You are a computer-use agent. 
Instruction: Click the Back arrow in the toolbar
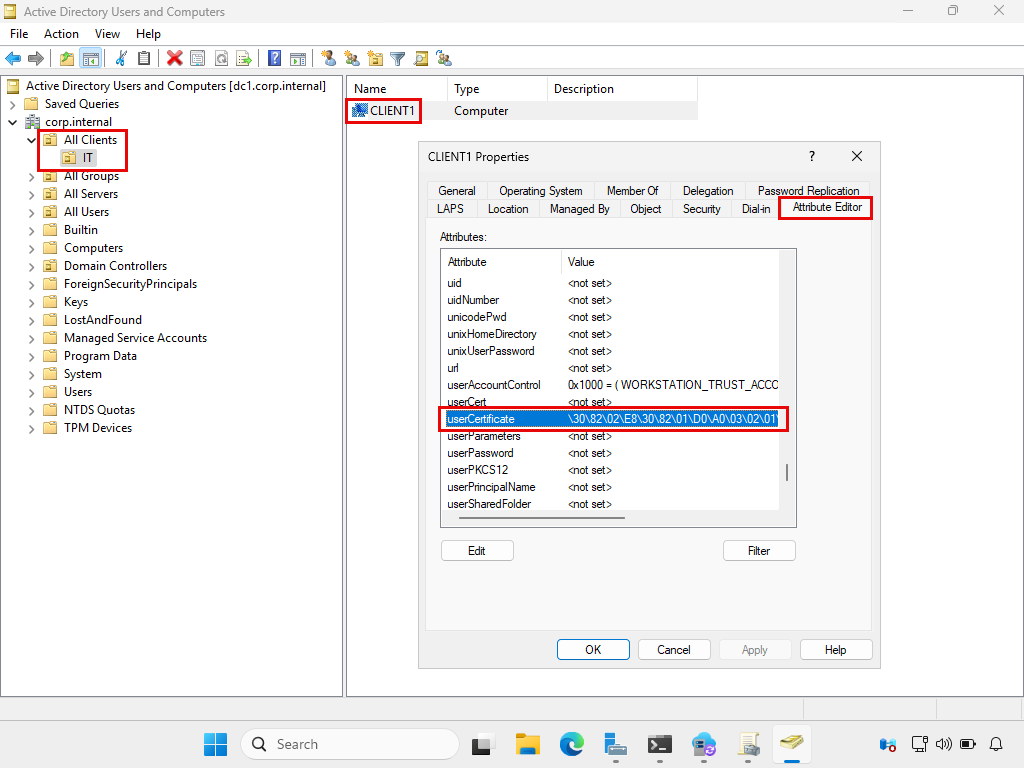coord(13,59)
